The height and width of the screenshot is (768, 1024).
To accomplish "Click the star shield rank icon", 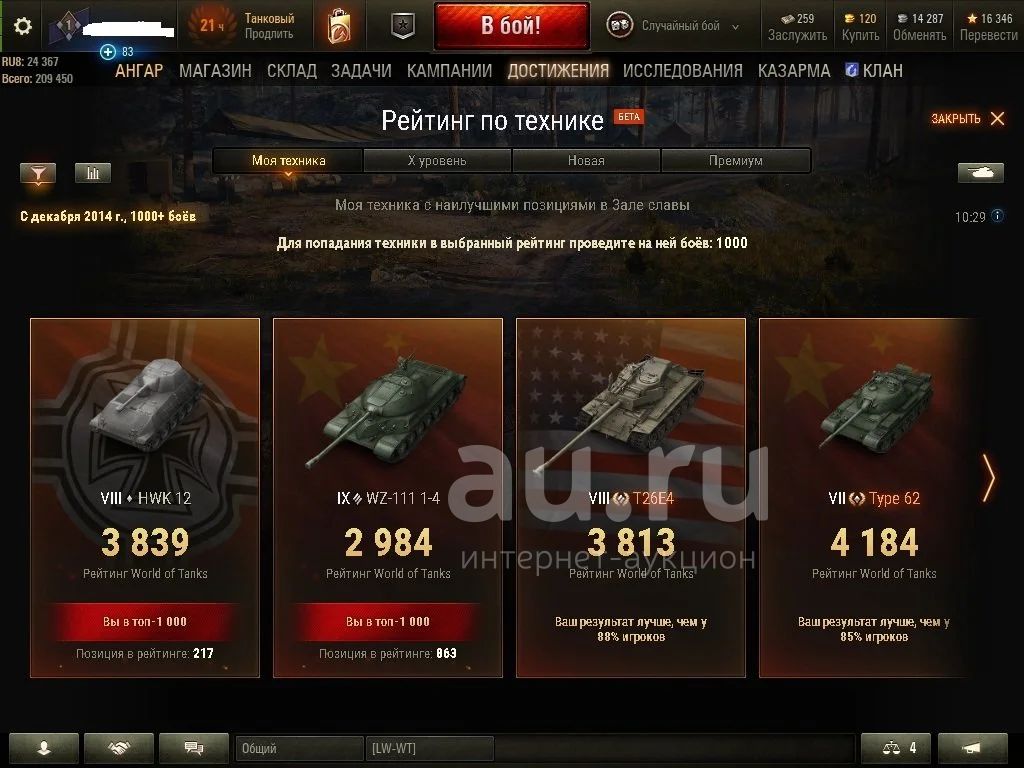I will (x=403, y=26).
